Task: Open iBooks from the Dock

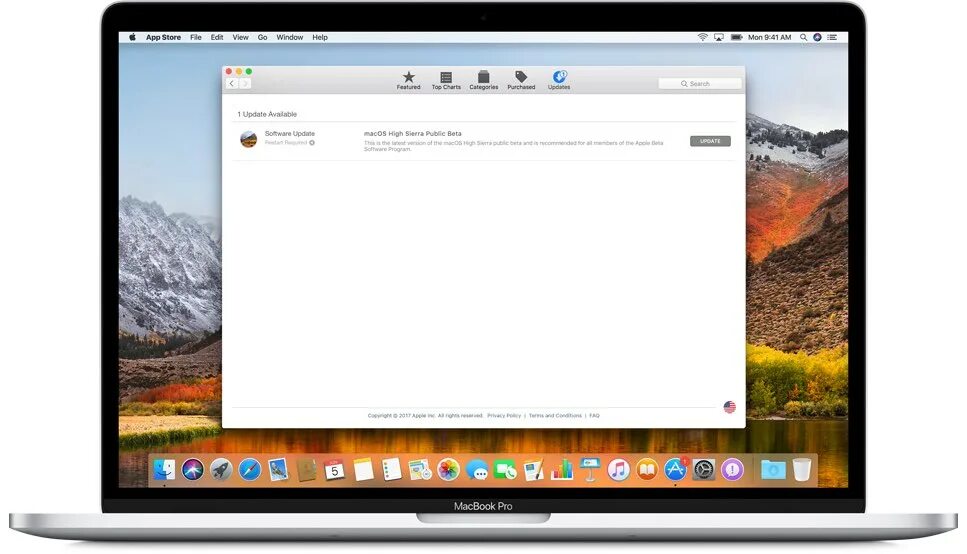Action: tap(647, 469)
